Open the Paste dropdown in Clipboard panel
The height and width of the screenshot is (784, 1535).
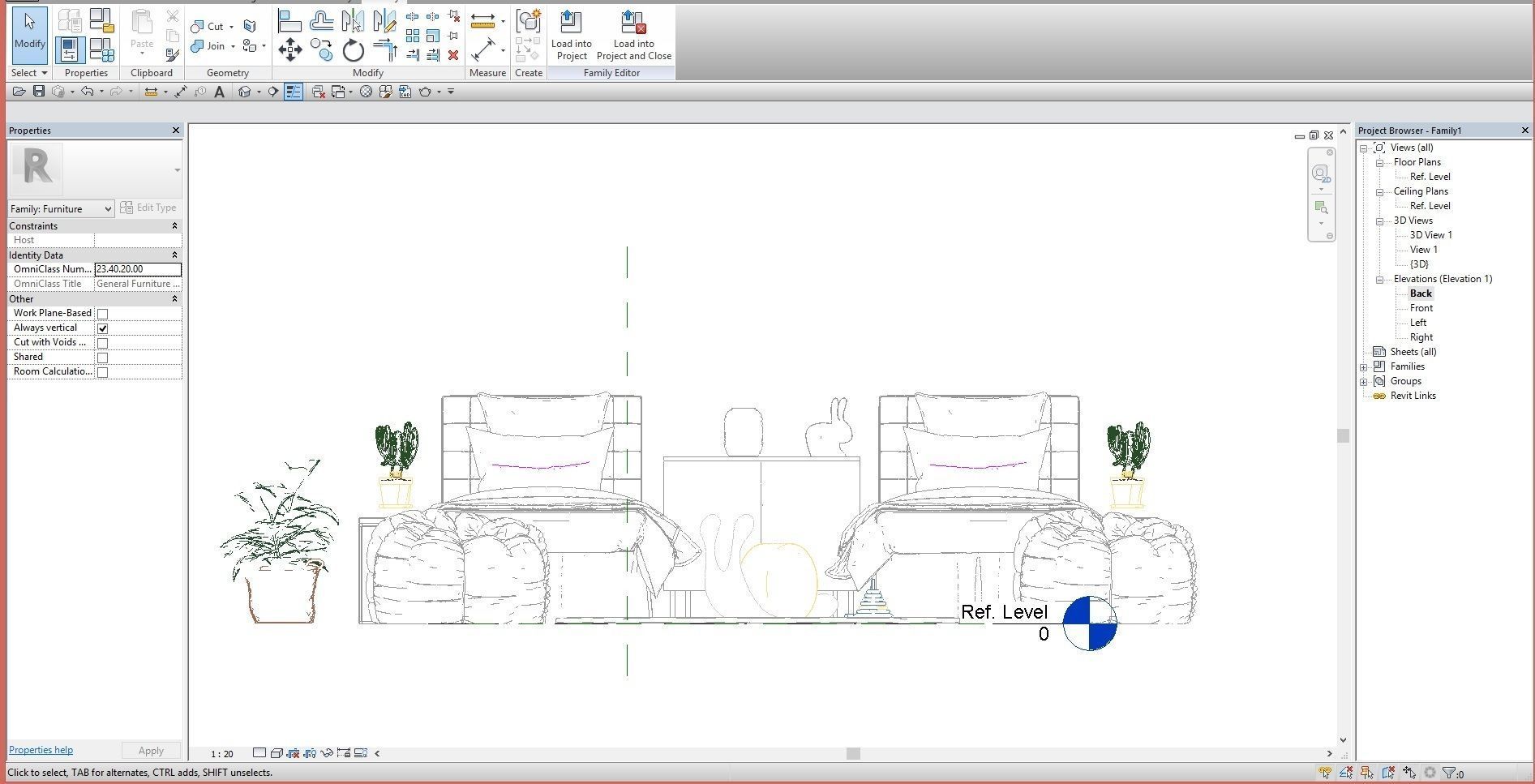pyautogui.click(x=142, y=54)
